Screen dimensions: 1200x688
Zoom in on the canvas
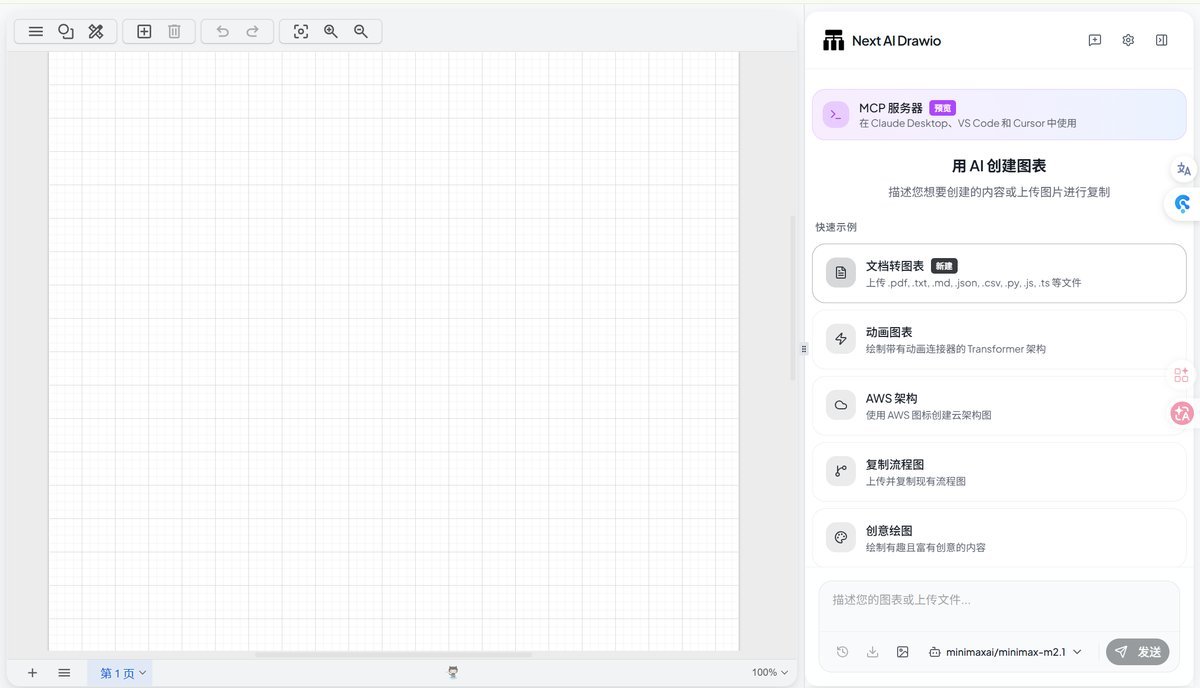tap(331, 32)
